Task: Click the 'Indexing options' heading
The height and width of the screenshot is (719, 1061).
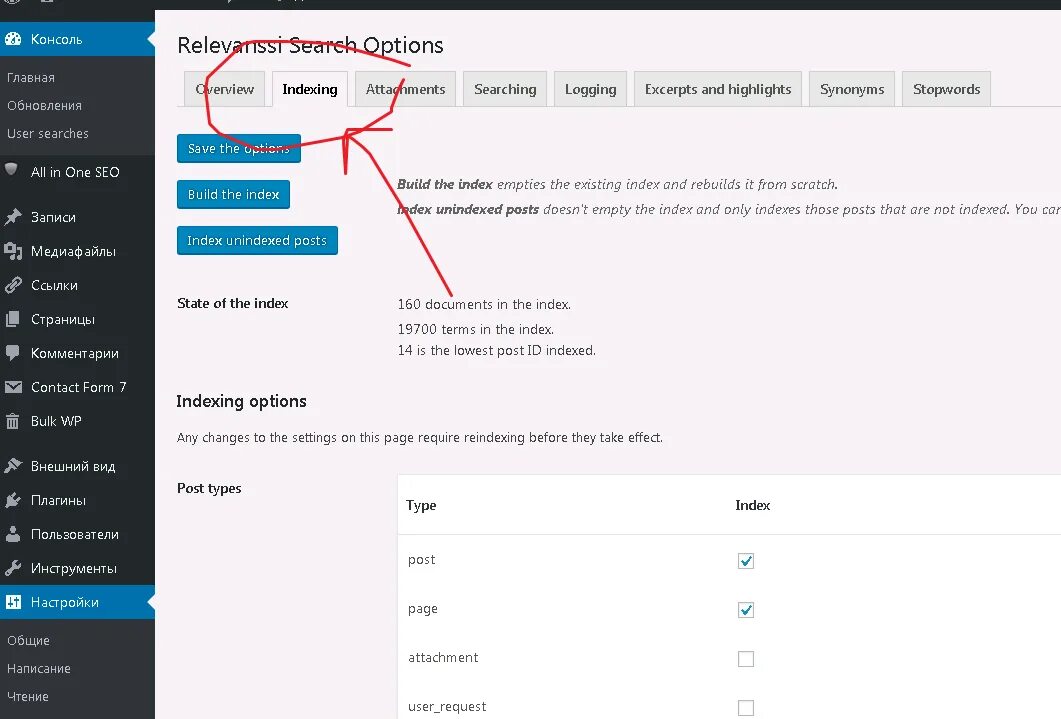Action: [242, 401]
